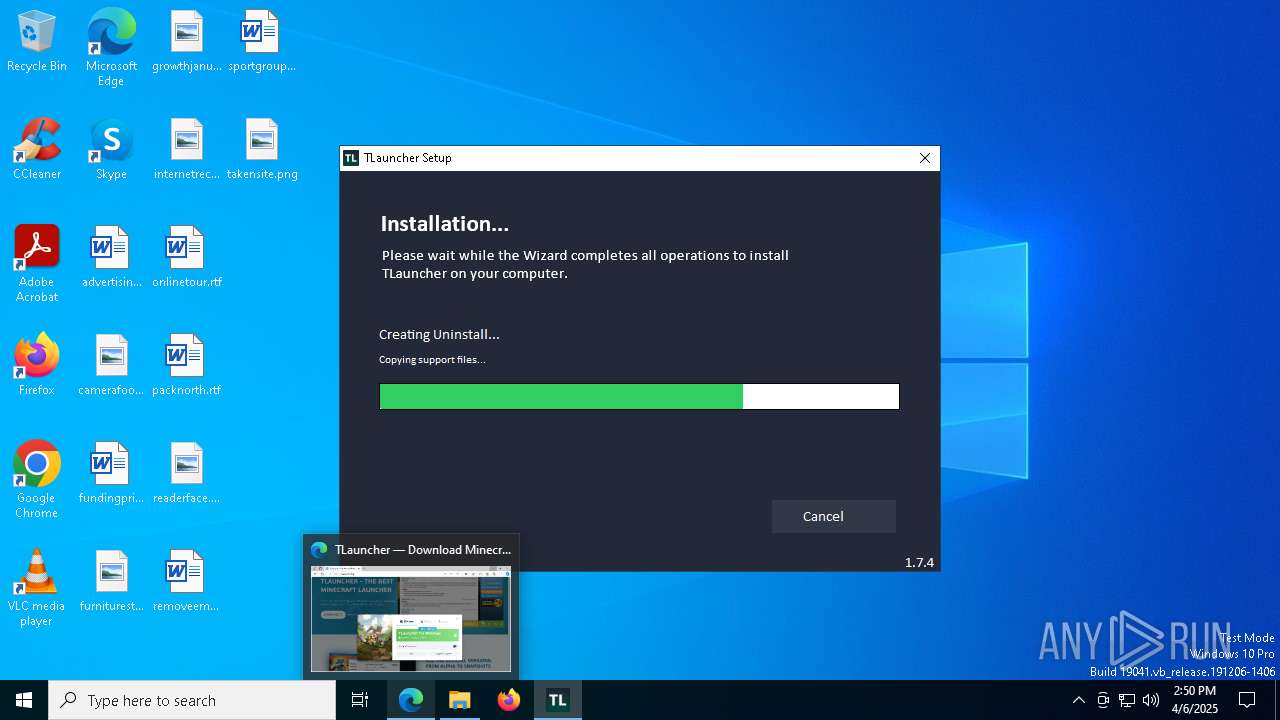Click the TLauncher — Download Minecr... preview title
The height and width of the screenshot is (720, 1280).
point(423,549)
